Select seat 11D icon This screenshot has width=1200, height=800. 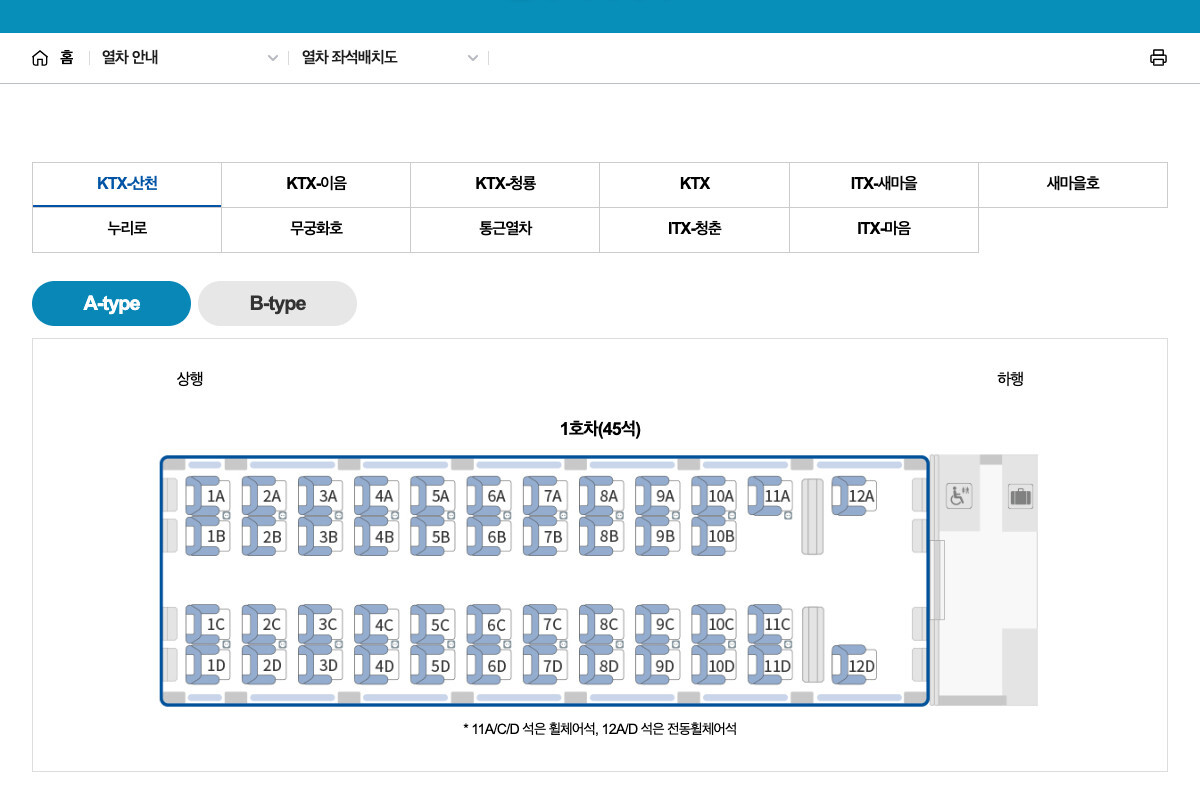(x=770, y=664)
